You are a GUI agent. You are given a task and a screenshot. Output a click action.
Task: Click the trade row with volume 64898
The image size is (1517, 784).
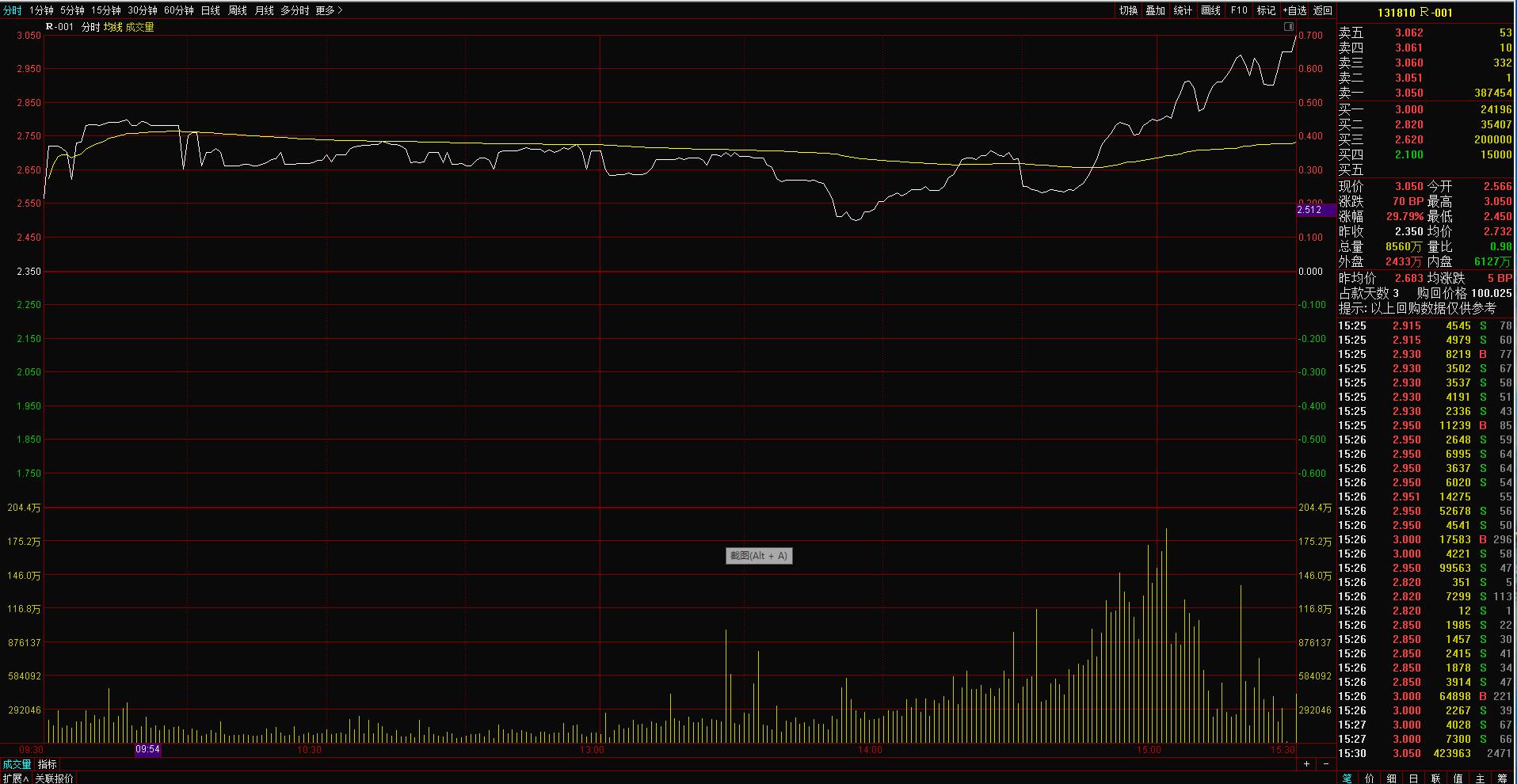1425,696
